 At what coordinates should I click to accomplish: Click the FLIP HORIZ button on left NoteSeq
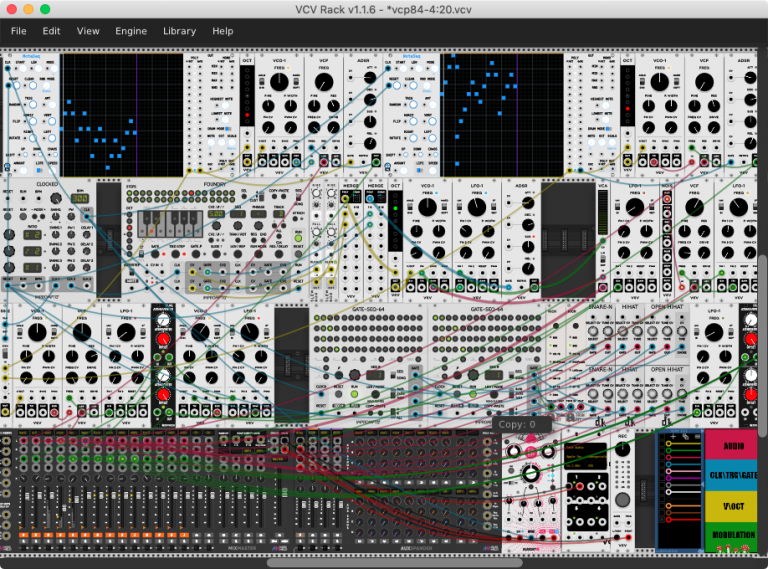pos(32,121)
